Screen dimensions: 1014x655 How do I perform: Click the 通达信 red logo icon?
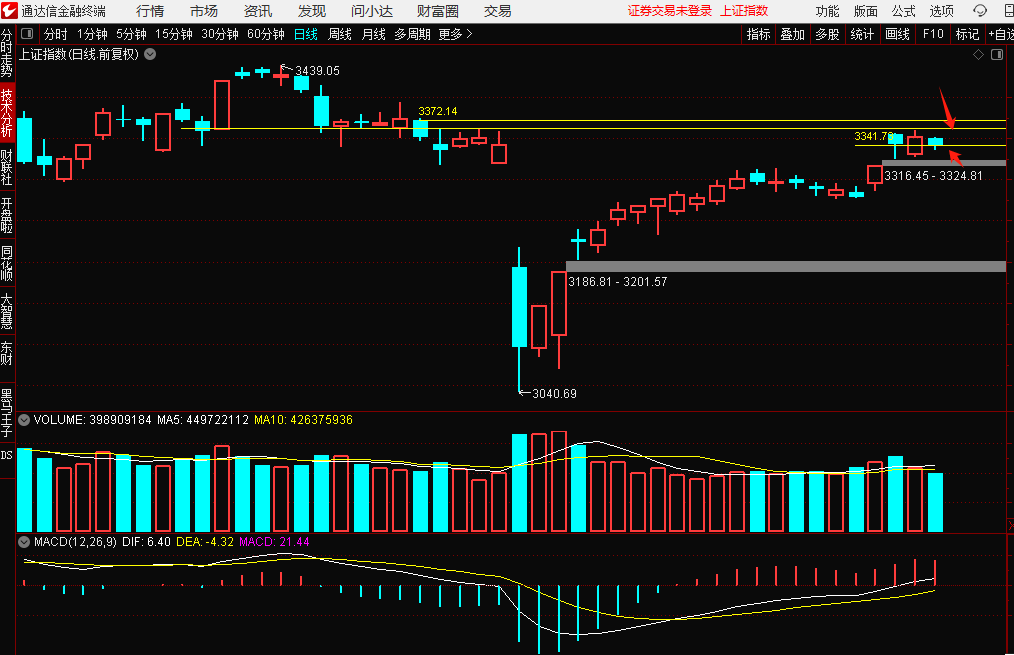[x=9, y=10]
